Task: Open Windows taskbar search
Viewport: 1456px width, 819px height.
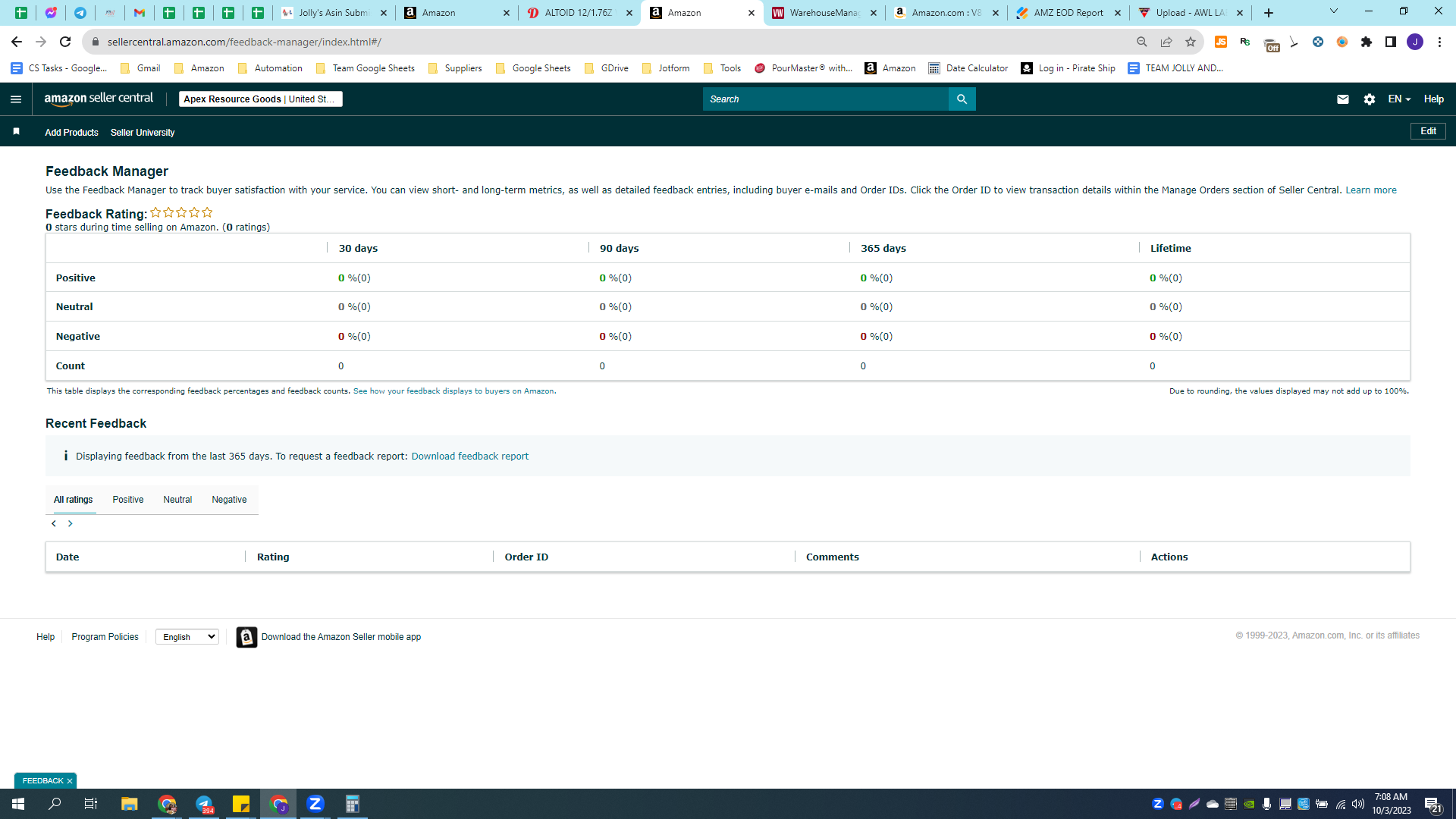Action: [55, 804]
